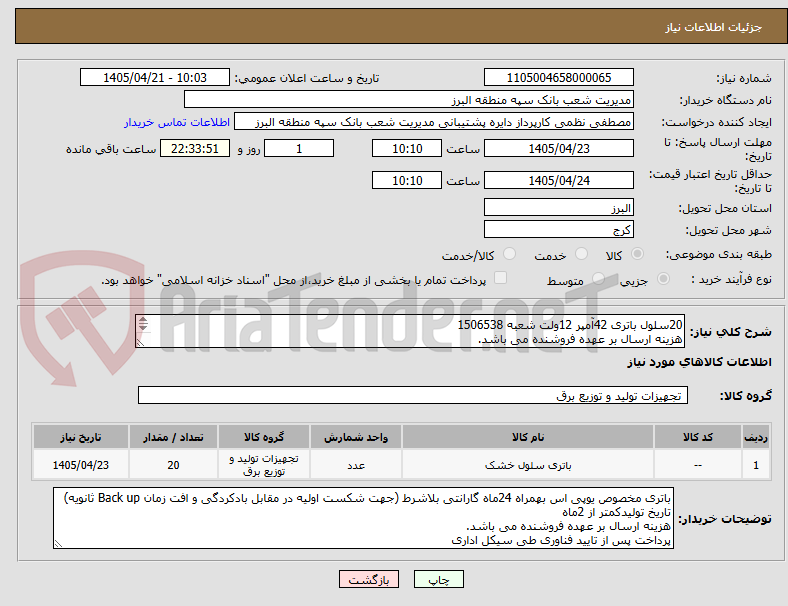Click the کد کالا column header
This screenshot has width=788, height=606.
pos(698,437)
